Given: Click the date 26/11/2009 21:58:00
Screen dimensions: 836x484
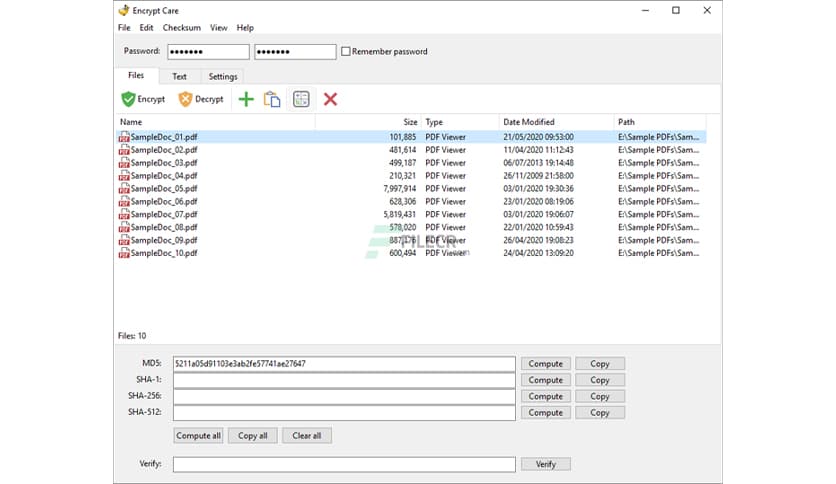Looking at the screenshot, I should (538, 176).
